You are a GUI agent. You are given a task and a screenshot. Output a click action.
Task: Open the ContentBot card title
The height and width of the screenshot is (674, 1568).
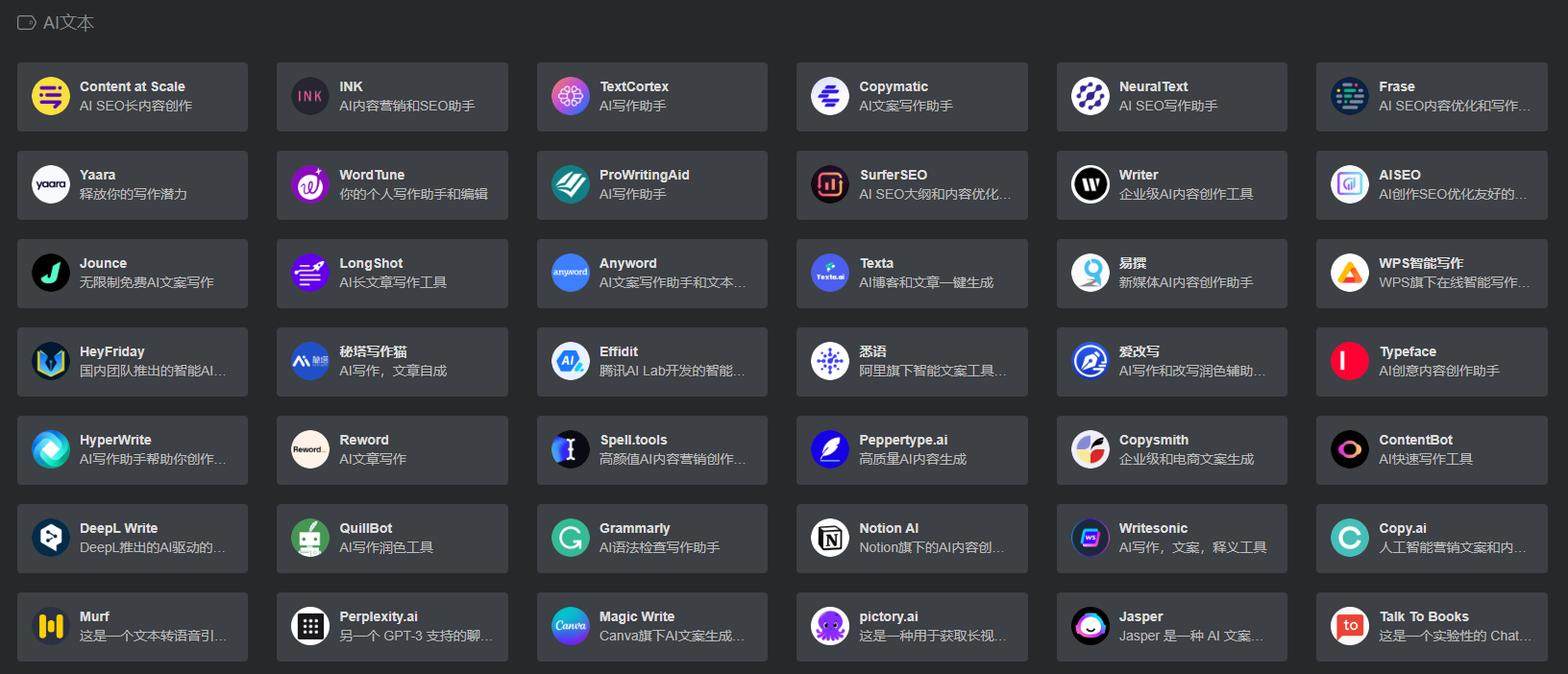(x=1416, y=440)
